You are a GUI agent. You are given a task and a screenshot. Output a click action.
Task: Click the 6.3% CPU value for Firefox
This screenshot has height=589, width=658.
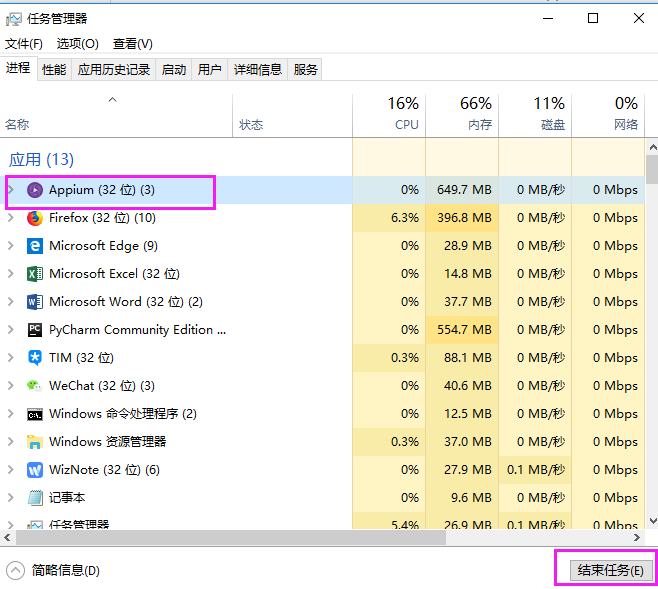(405, 218)
